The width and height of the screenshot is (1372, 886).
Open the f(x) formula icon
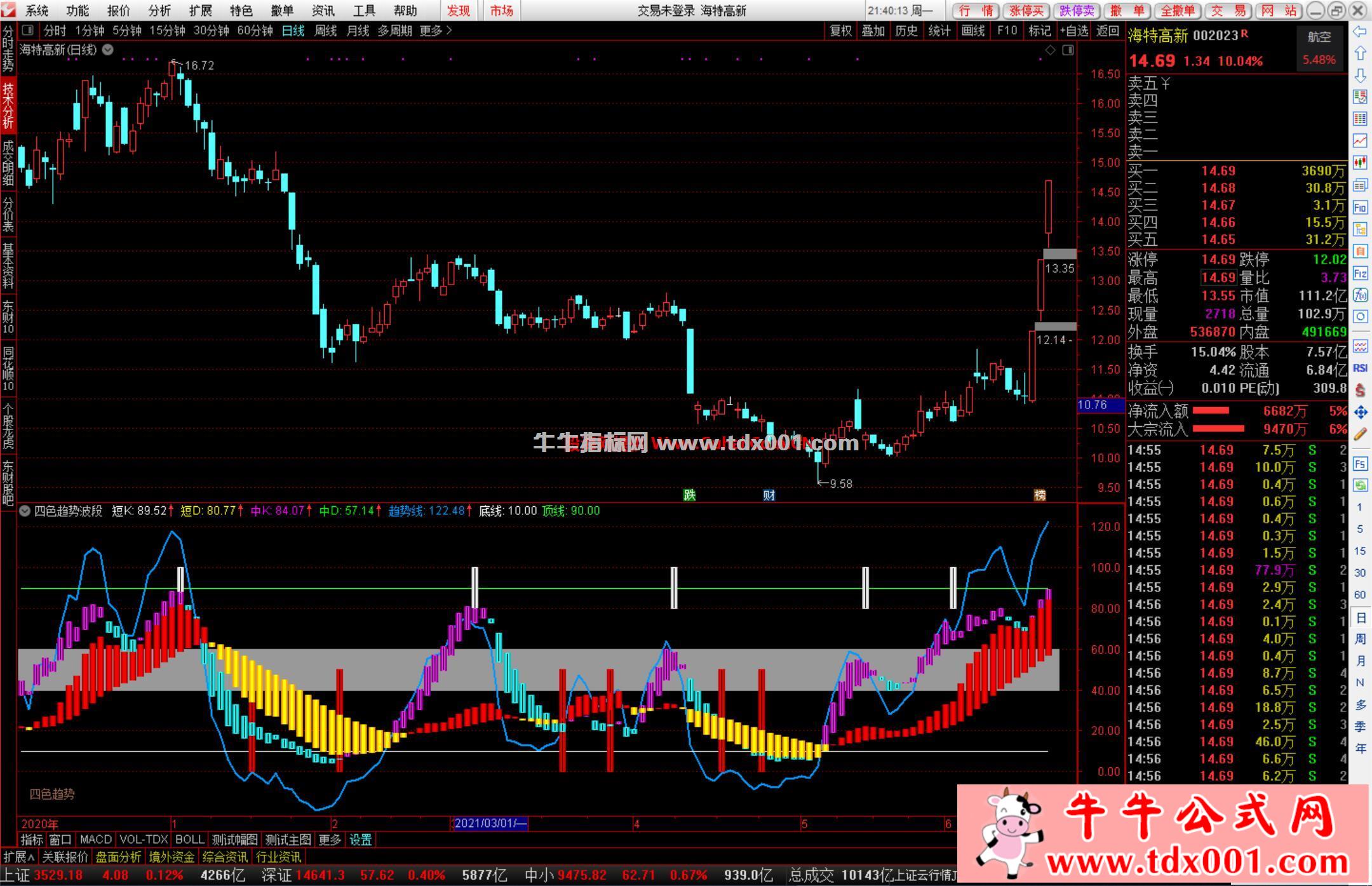pos(1360,295)
